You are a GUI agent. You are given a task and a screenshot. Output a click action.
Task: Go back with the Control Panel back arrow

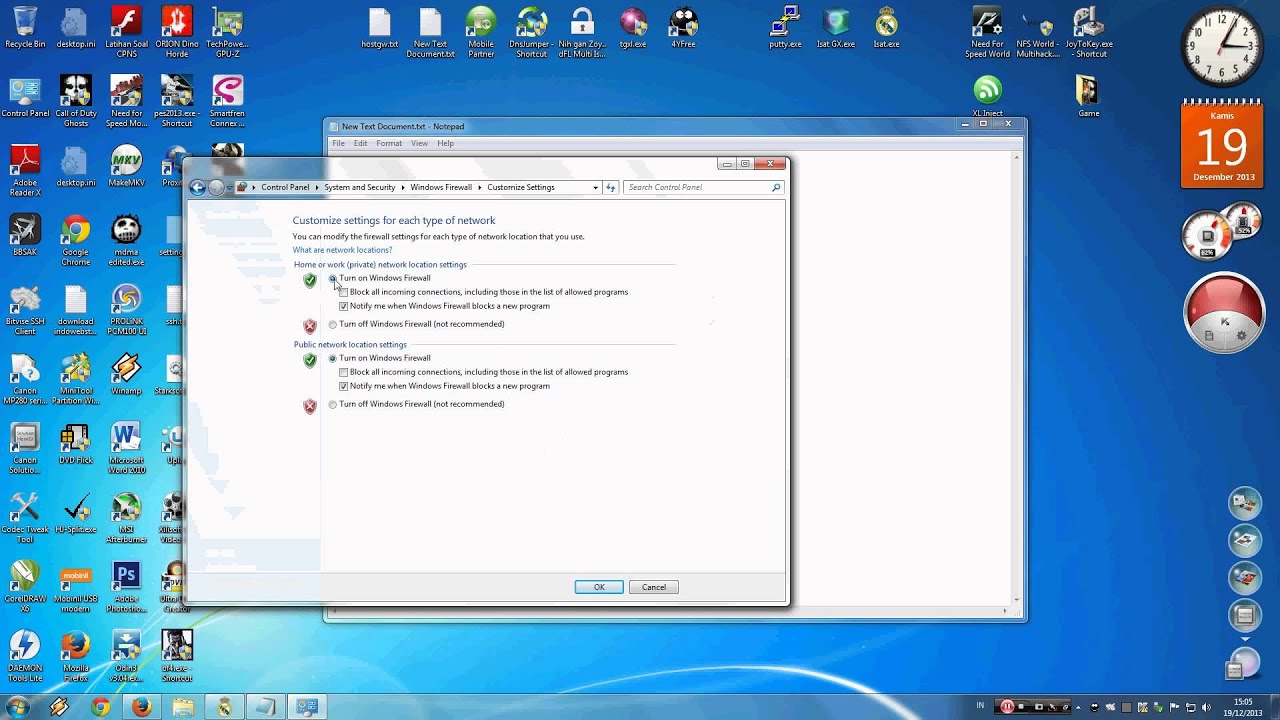[198, 187]
